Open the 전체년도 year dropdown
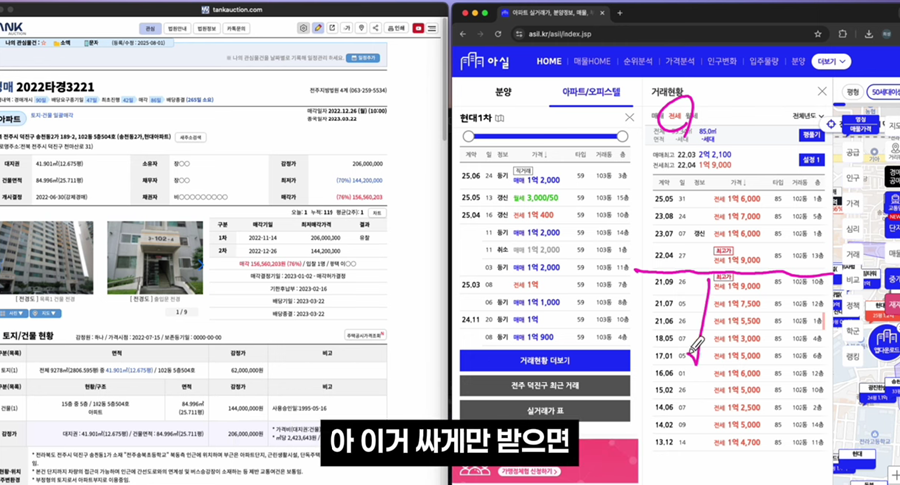The height and width of the screenshot is (485, 900). tap(808, 116)
